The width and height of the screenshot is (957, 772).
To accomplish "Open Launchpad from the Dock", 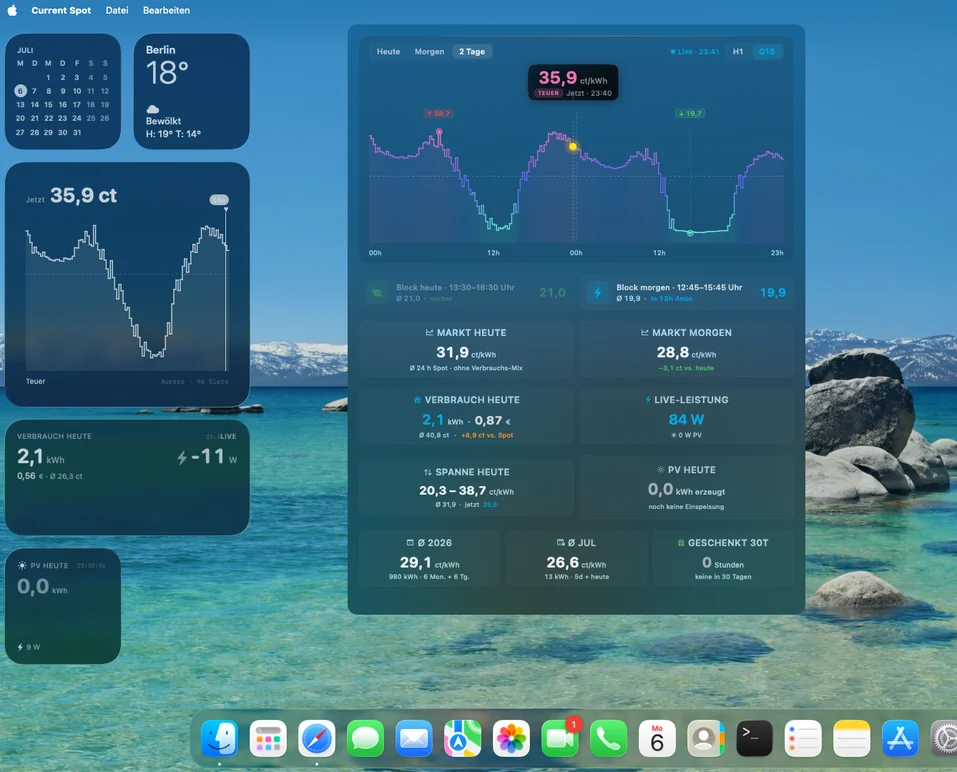I will [x=268, y=738].
